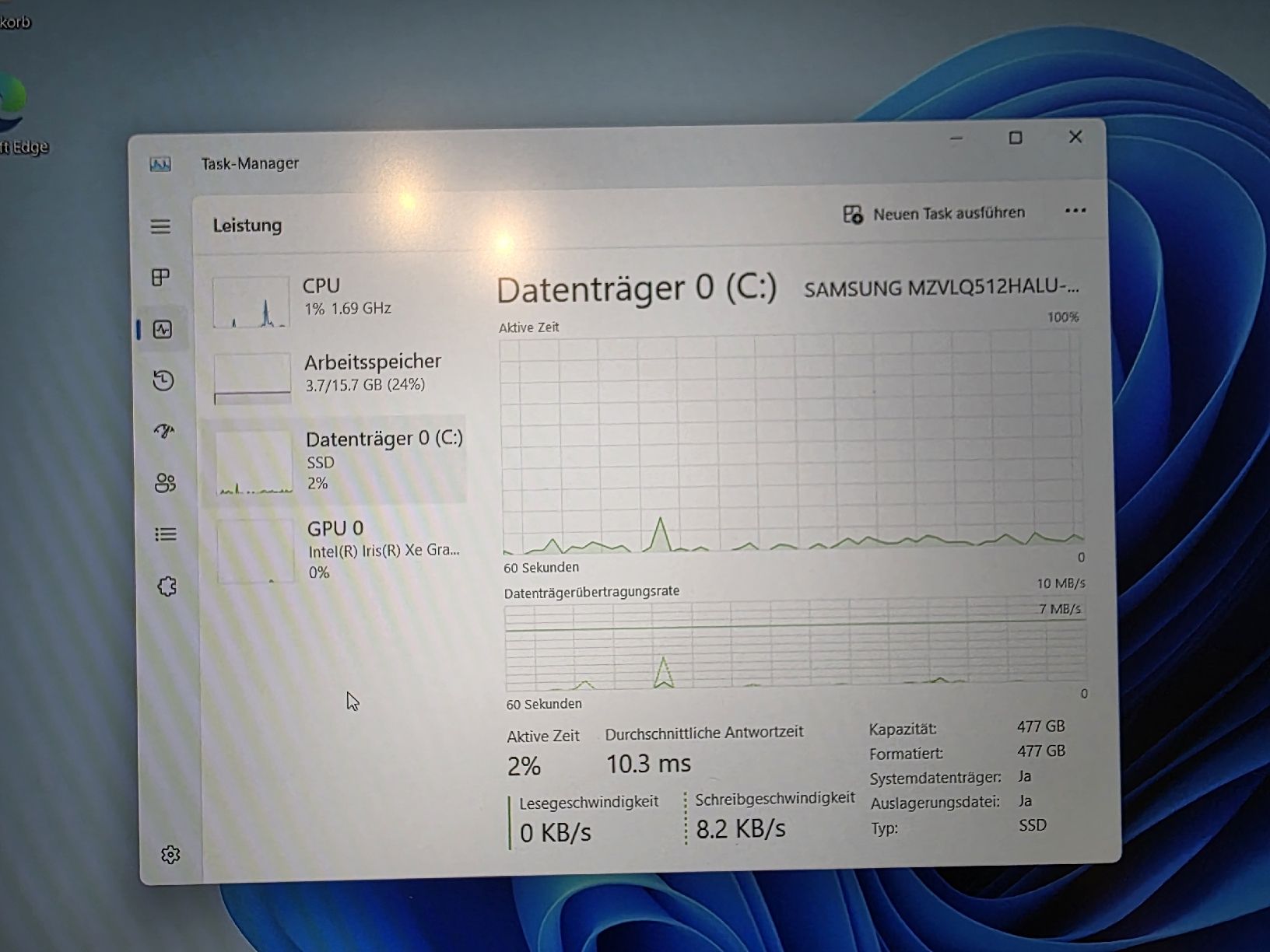The image size is (1270, 952).
Task: Open the Details page list icon
Action: pos(166,534)
